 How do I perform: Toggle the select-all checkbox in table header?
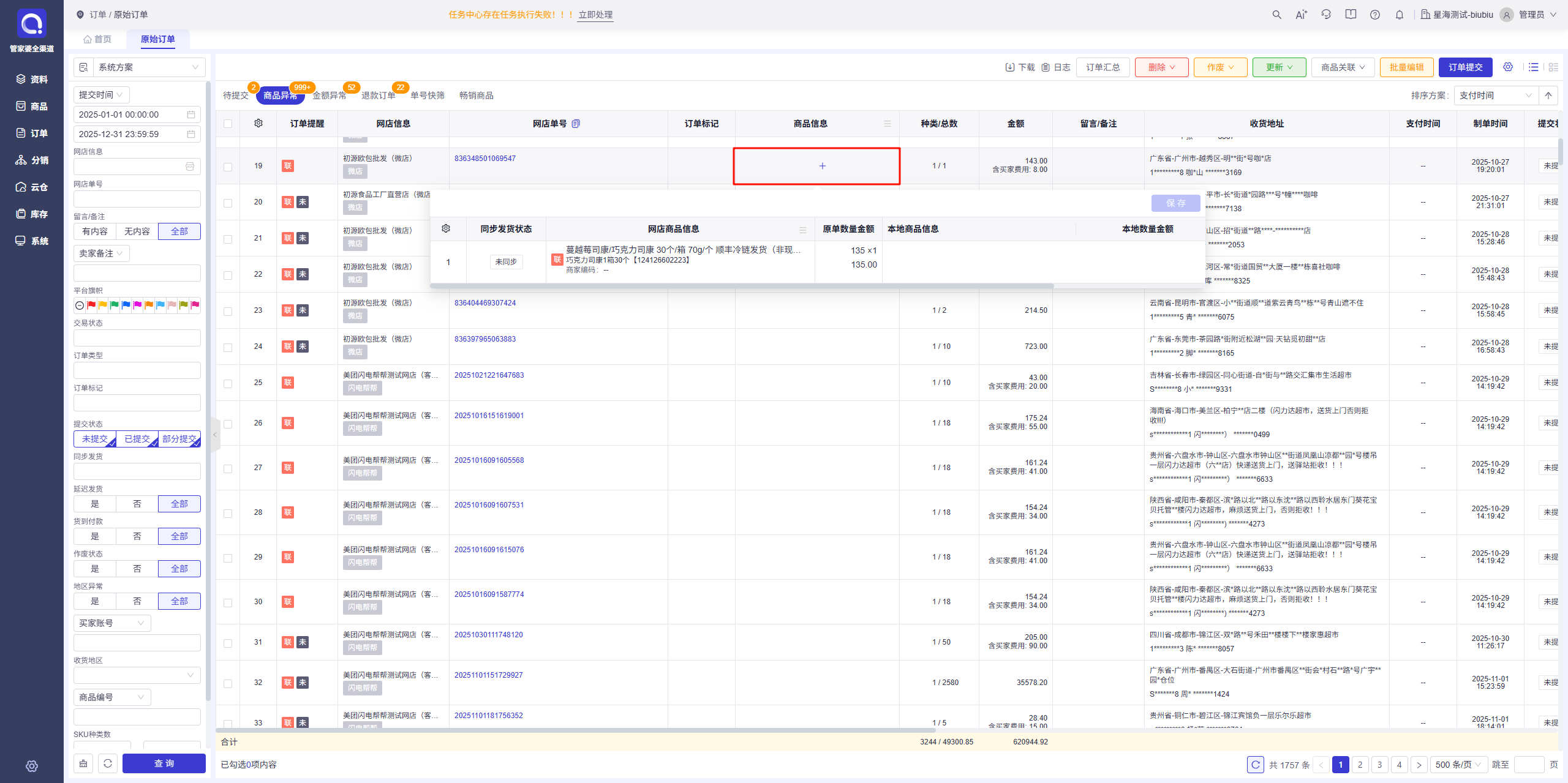pyautogui.click(x=228, y=124)
